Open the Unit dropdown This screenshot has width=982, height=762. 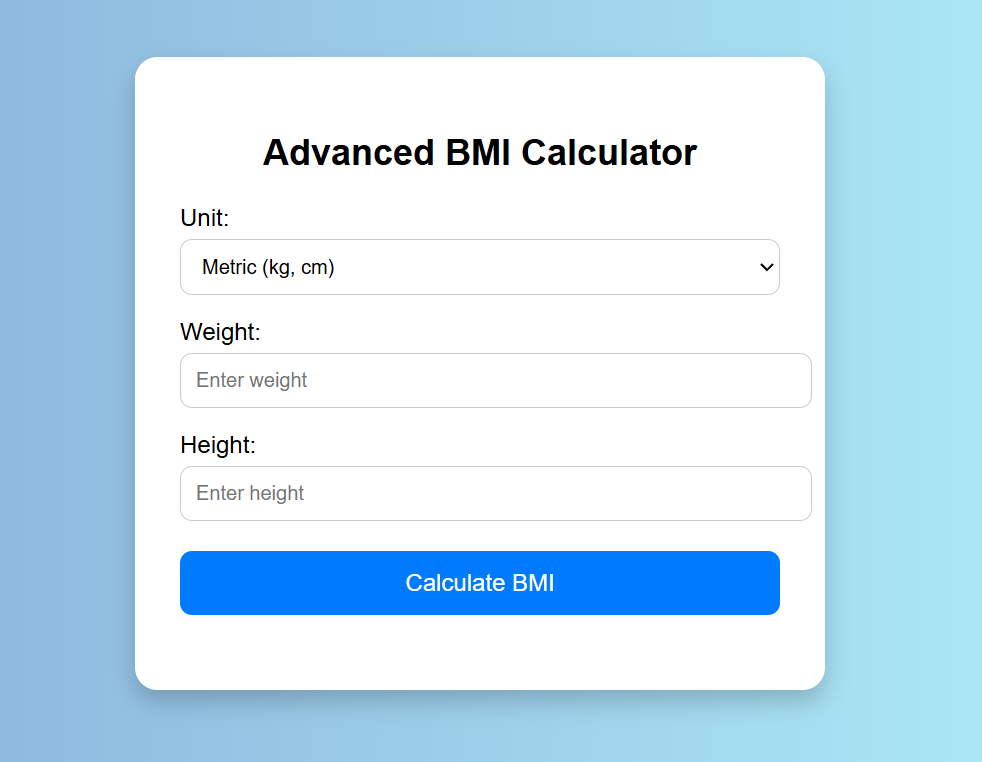point(479,267)
